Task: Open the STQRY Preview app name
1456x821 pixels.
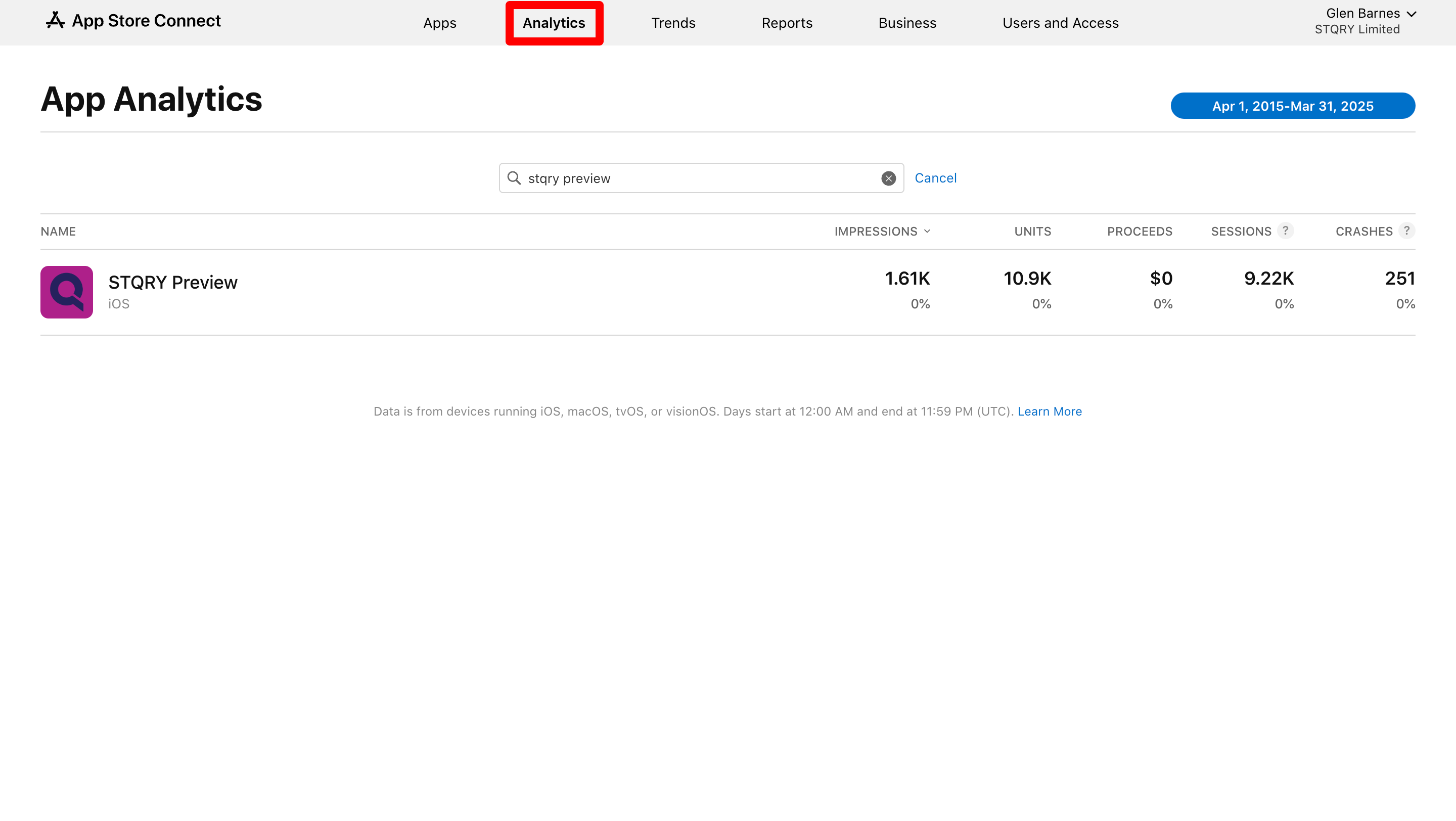Action: [172, 282]
